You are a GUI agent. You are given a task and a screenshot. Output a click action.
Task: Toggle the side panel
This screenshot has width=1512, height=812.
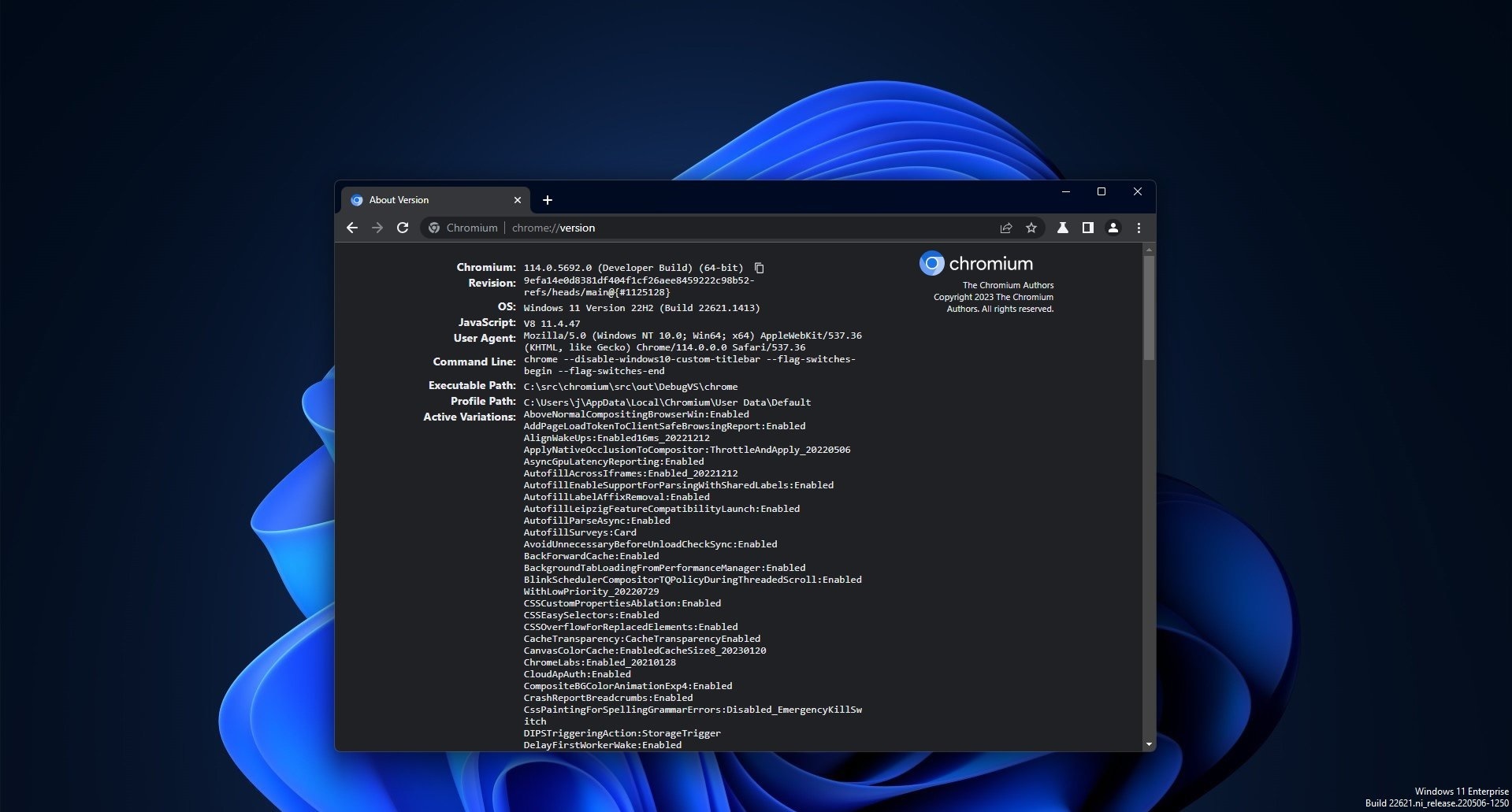click(x=1088, y=228)
